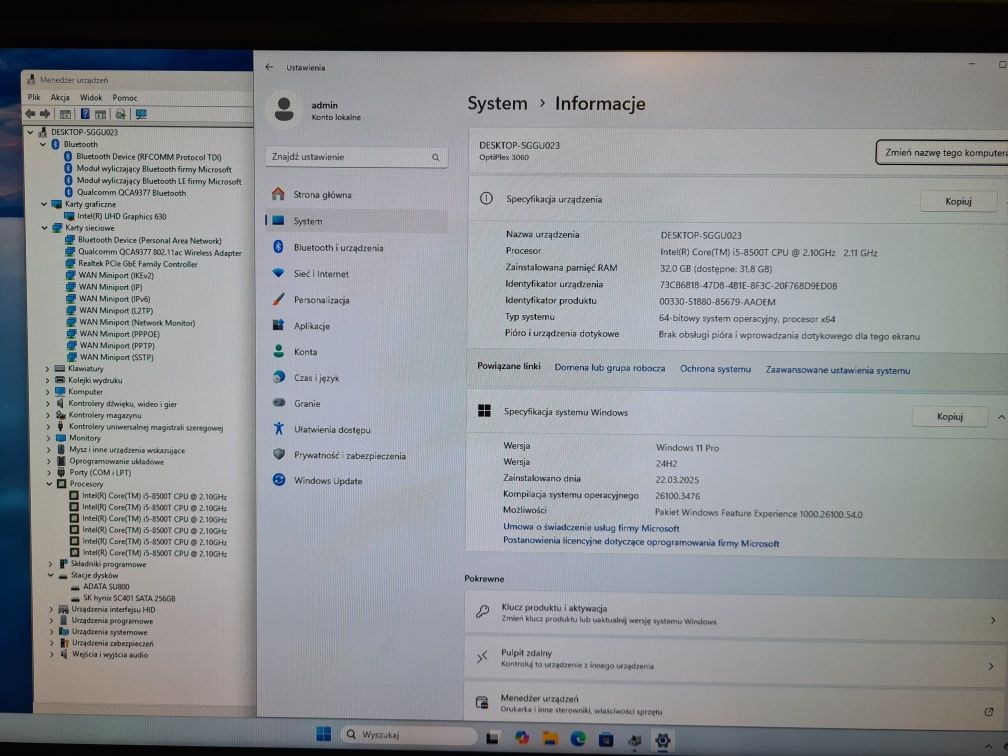Open the blue question-mark Help toolbar icon
Screen dimensions: 1008x756
pyautogui.click(x=84, y=114)
